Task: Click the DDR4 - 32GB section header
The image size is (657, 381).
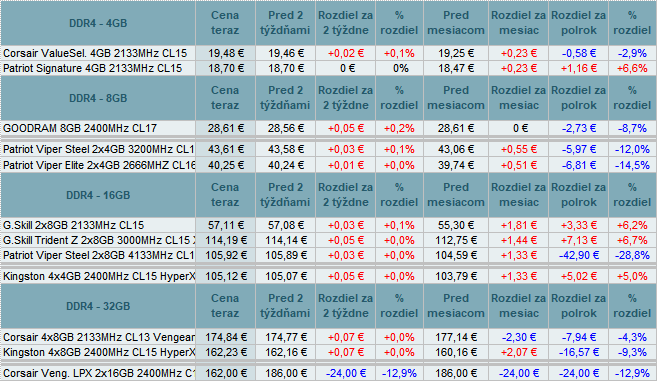Action: 98,306
